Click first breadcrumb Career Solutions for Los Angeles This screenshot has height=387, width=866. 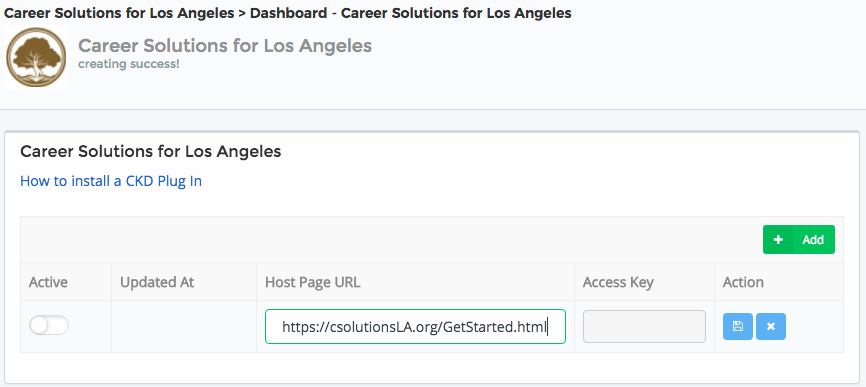(x=119, y=13)
